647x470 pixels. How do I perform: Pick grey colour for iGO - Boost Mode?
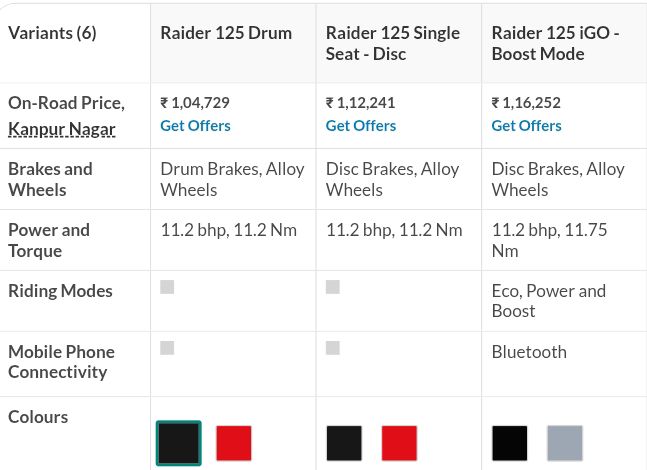(x=564, y=443)
